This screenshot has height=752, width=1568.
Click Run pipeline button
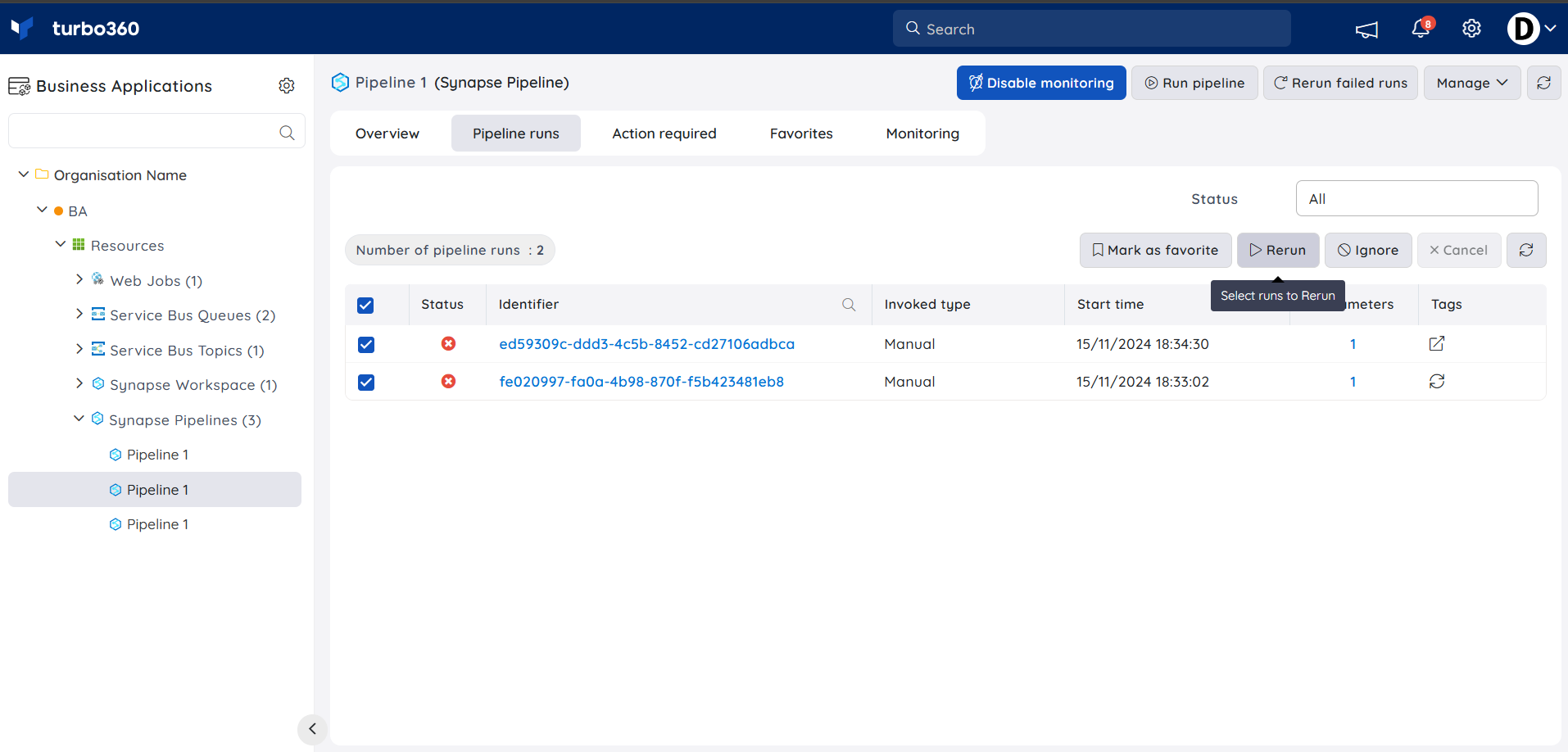[x=1194, y=83]
